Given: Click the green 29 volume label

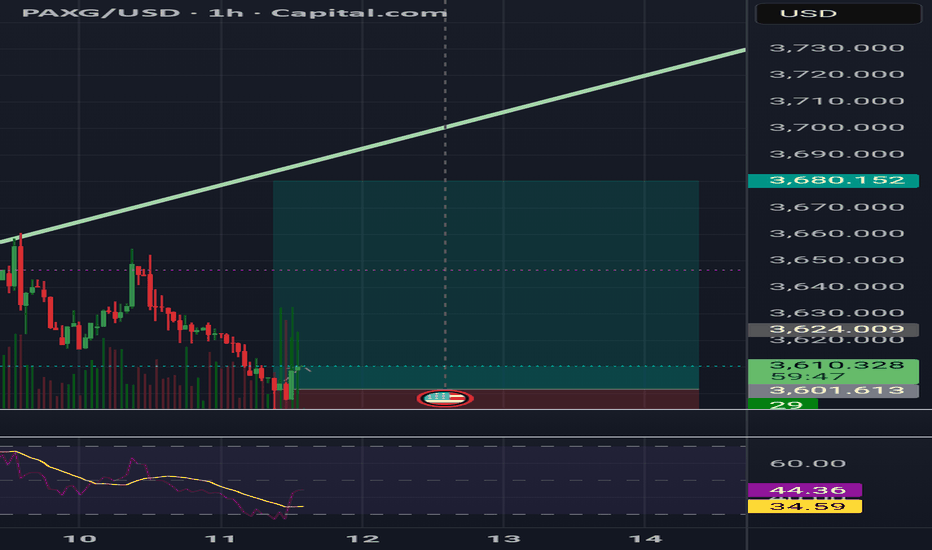Looking at the screenshot, I should tap(781, 404).
